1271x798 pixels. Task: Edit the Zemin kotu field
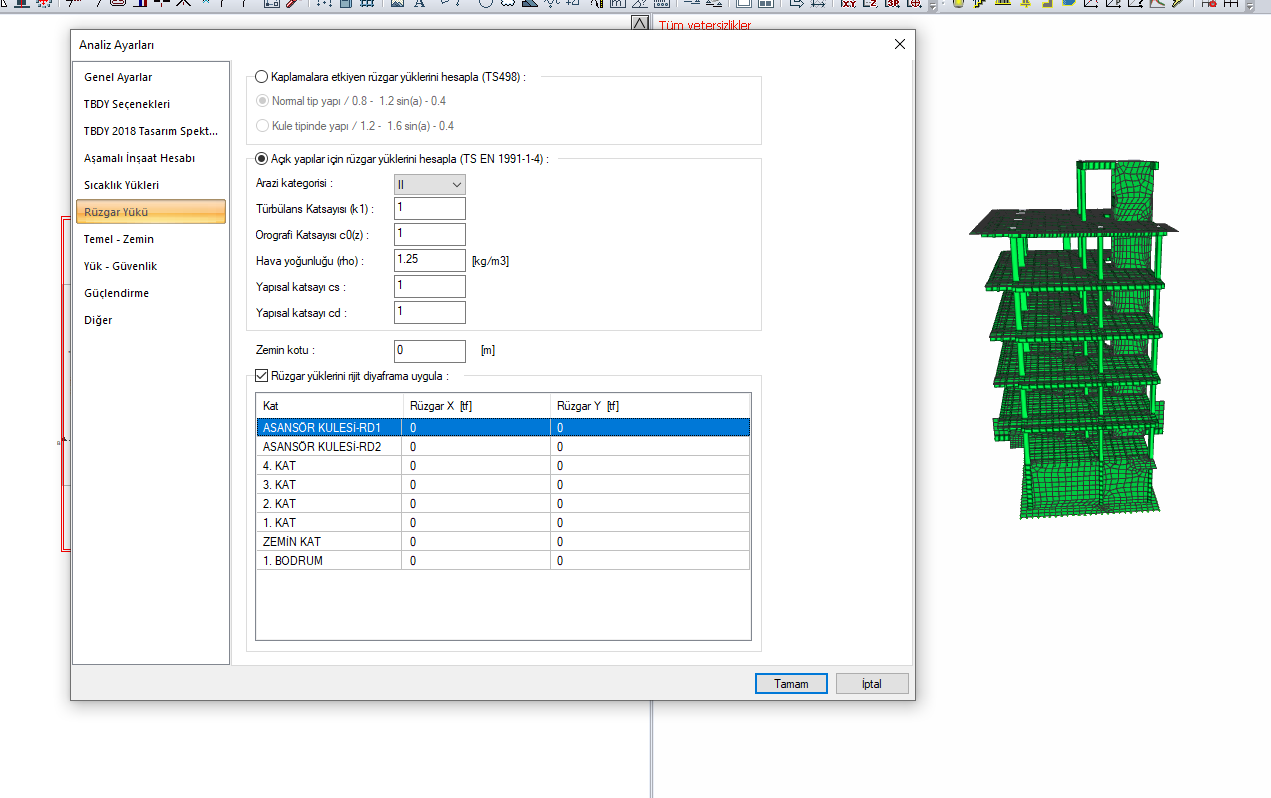pyautogui.click(x=430, y=351)
